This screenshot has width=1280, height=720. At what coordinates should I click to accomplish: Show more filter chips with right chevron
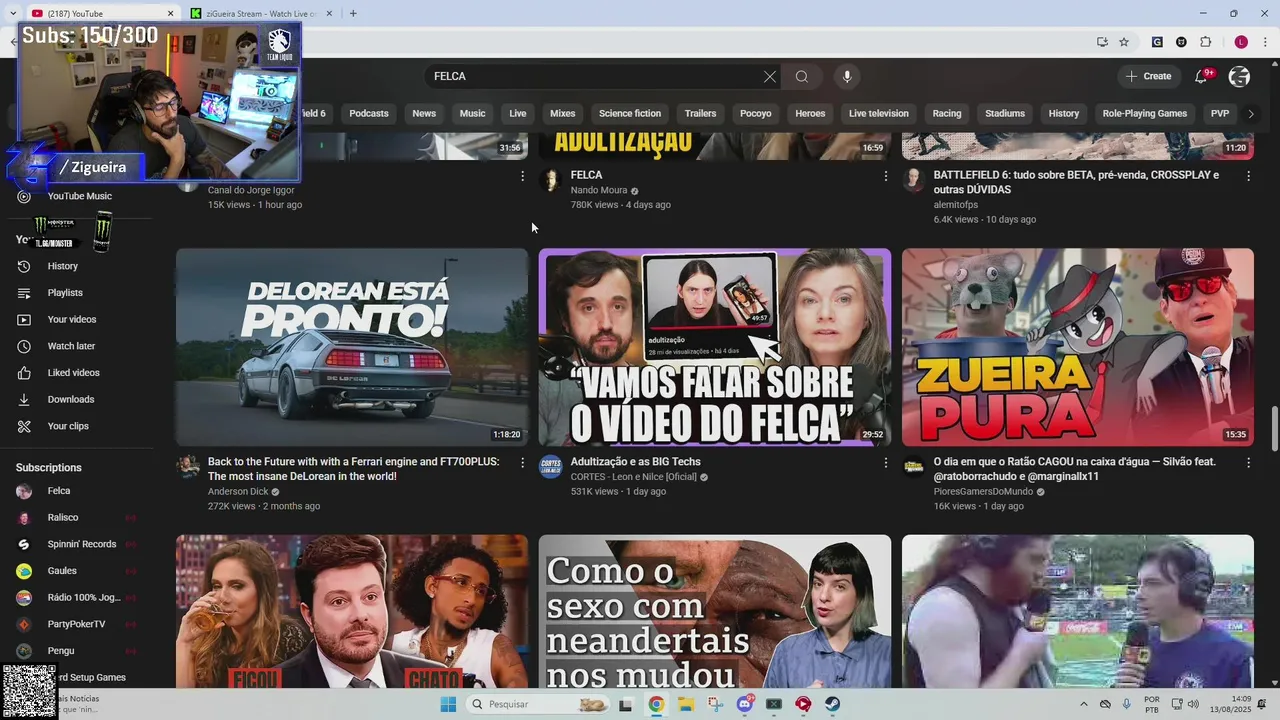click(x=1250, y=113)
